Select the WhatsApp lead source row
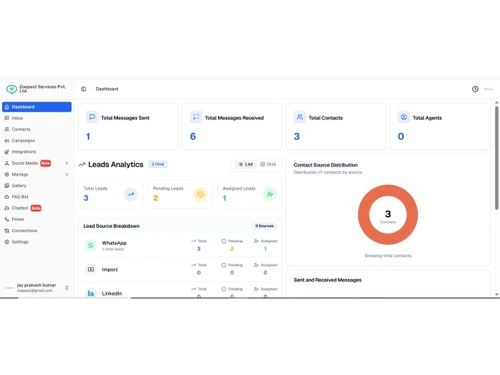Image resolution: width=500 pixels, height=375 pixels. pos(180,245)
